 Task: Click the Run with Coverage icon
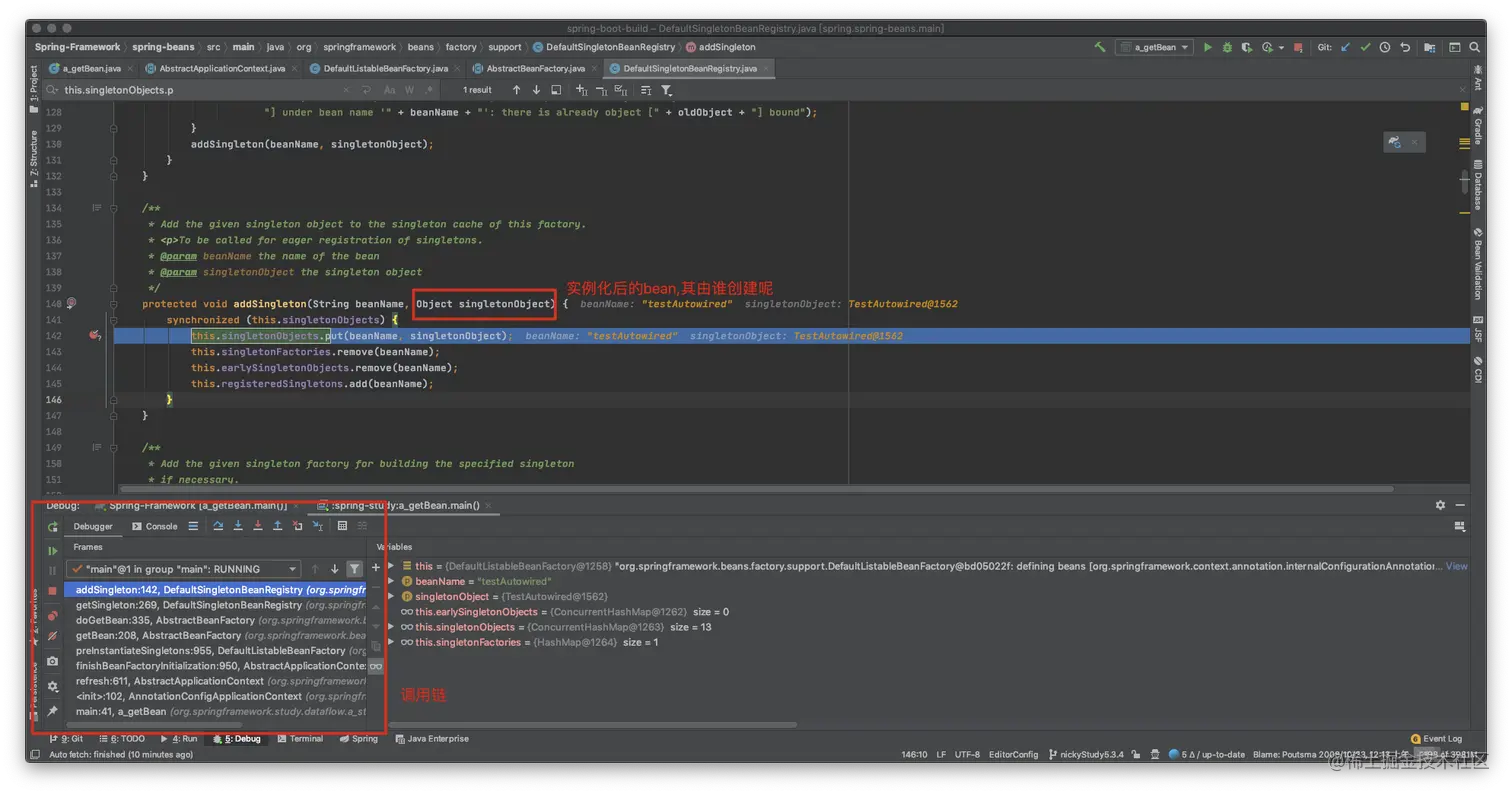pos(1246,47)
